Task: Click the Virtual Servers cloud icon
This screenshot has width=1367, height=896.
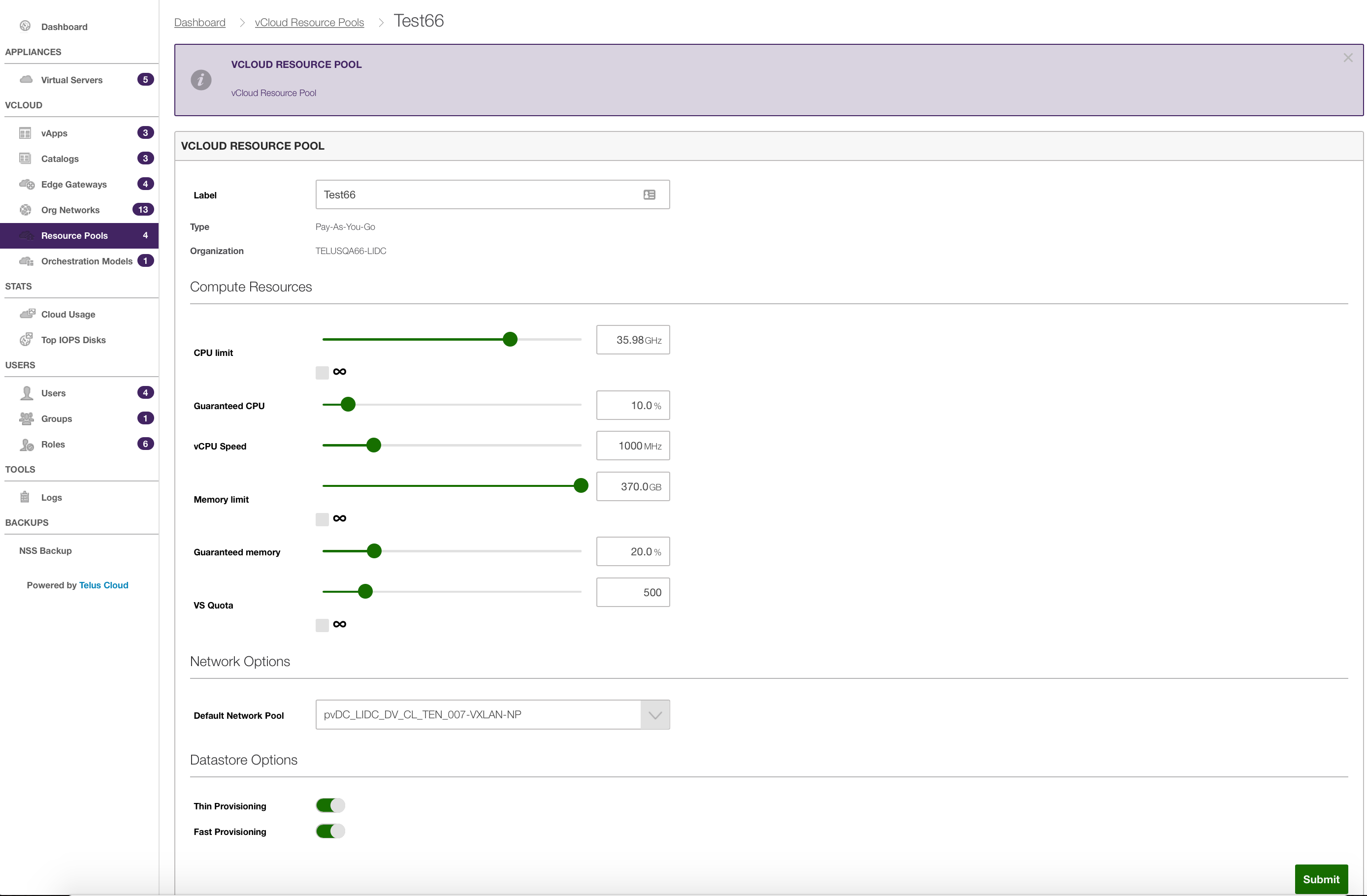Action: pos(26,79)
